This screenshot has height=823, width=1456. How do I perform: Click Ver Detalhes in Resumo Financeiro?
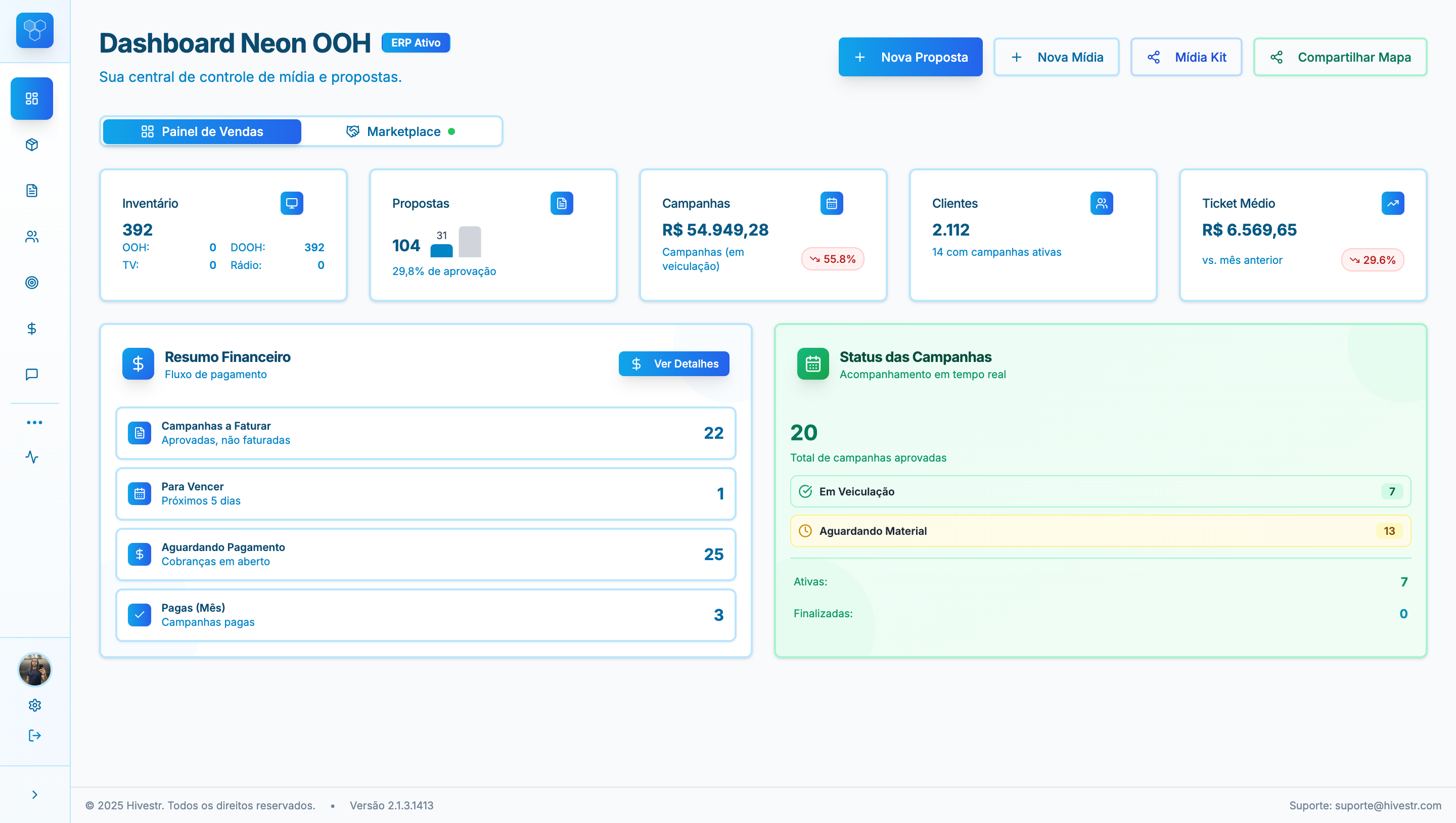point(674,363)
